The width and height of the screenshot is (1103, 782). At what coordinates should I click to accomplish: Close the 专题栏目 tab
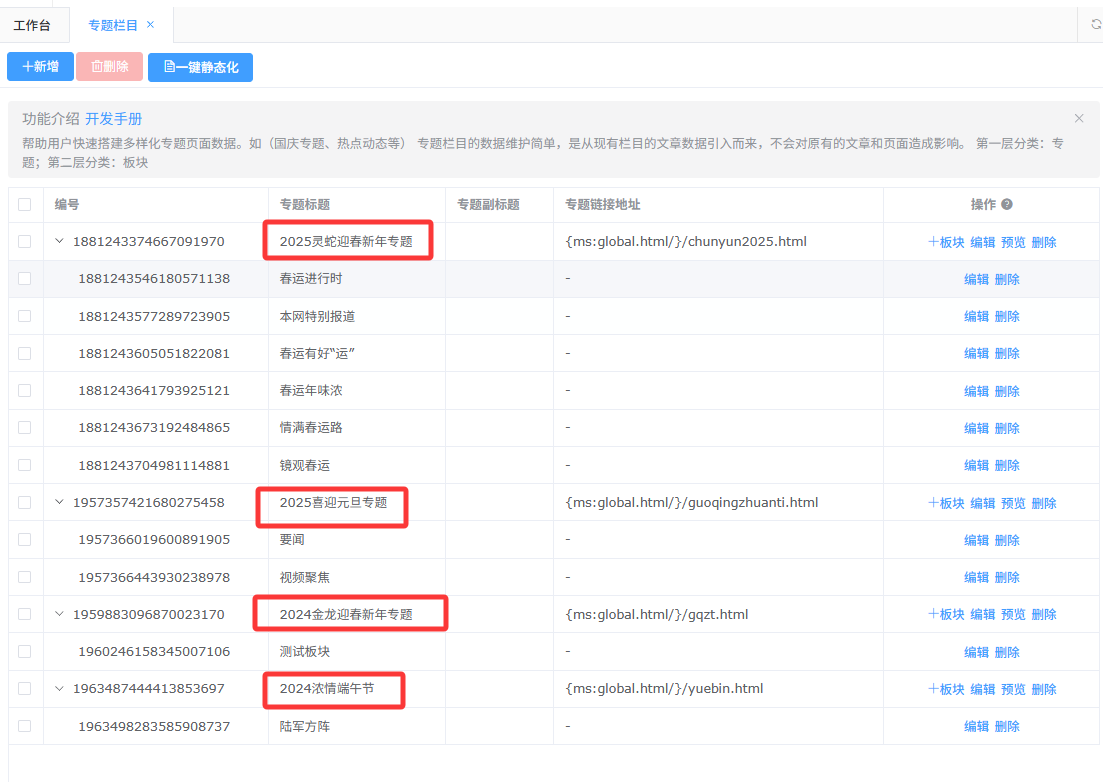click(150, 25)
